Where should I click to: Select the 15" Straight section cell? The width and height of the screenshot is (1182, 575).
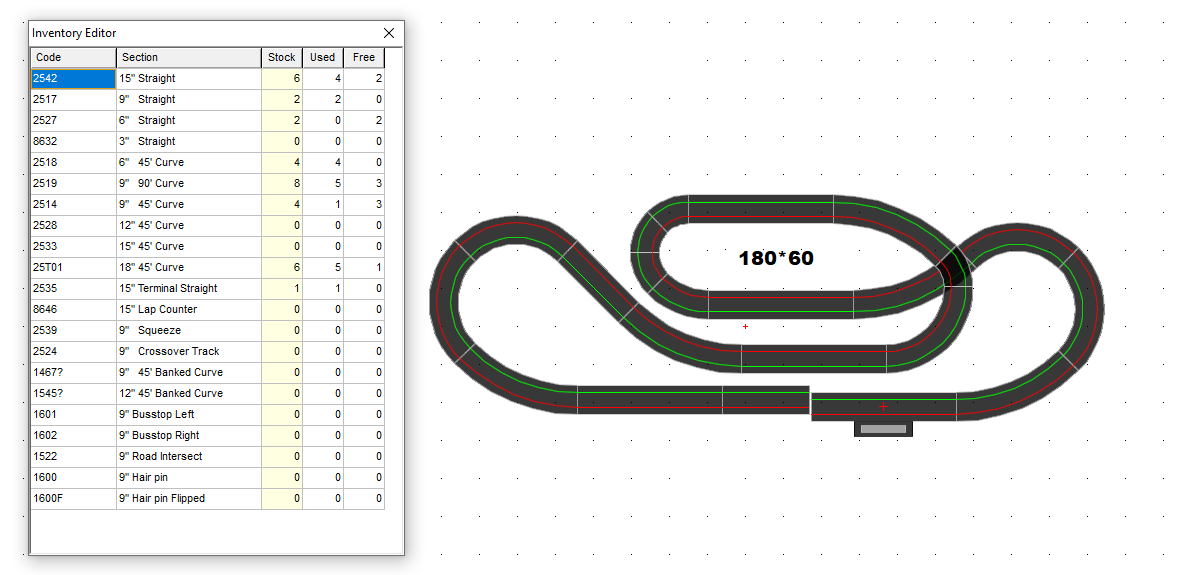click(x=189, y=78)
